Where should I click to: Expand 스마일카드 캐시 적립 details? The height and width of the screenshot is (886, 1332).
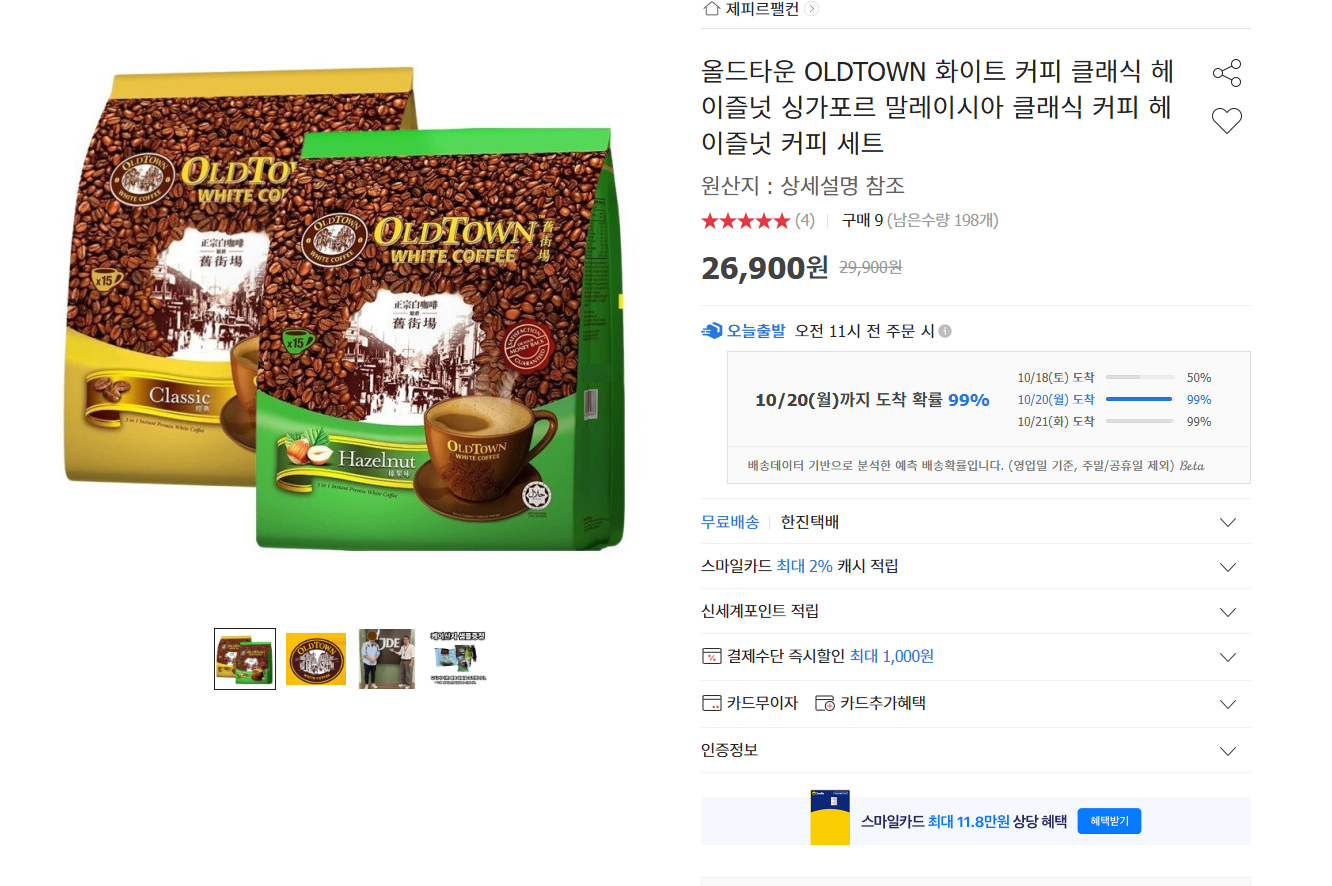tap(1228, 567)
